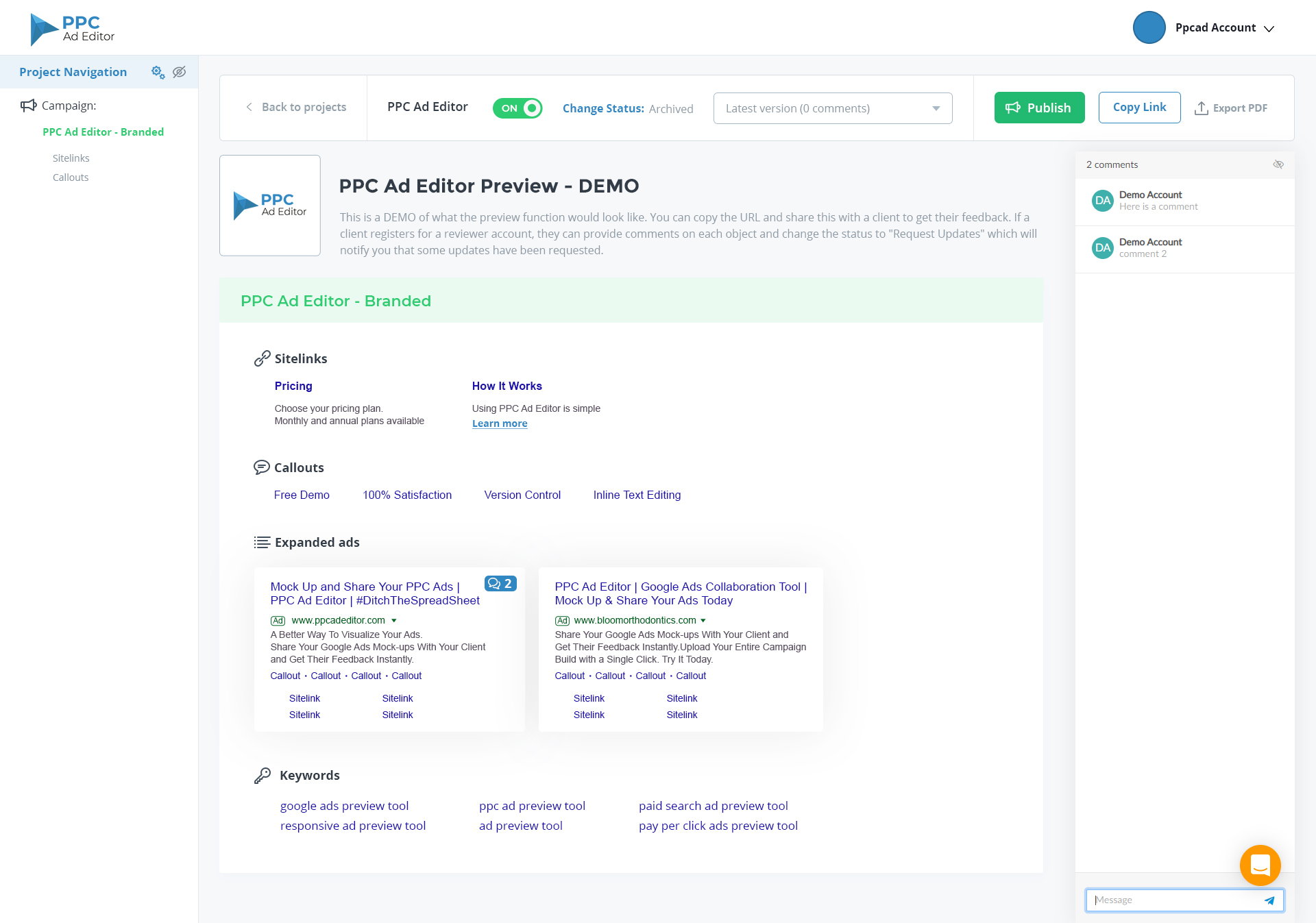This screenshot has width=1316, height=923.
Task: Click the Campaign megaphone icon
Action: point(28,106)
